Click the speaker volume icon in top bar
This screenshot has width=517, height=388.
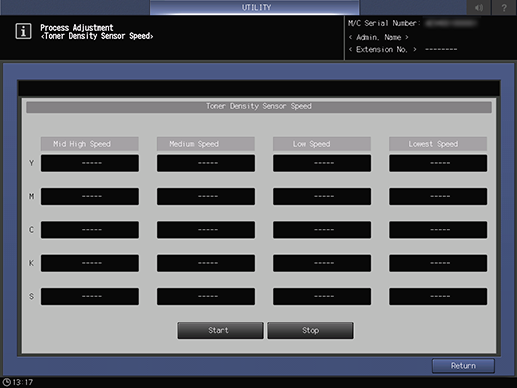click(479, 7)
